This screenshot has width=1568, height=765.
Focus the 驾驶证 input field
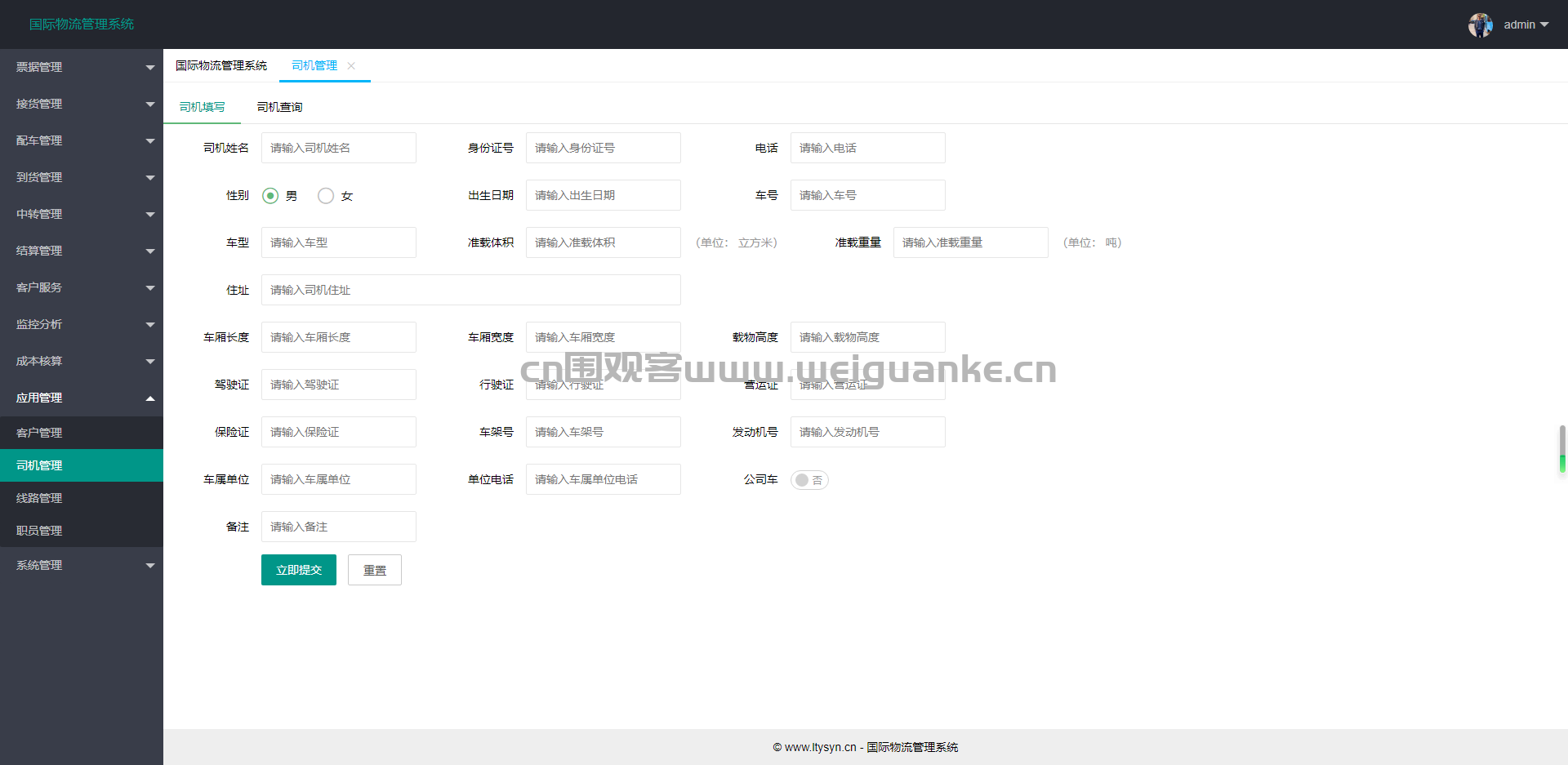coord(339,385)
